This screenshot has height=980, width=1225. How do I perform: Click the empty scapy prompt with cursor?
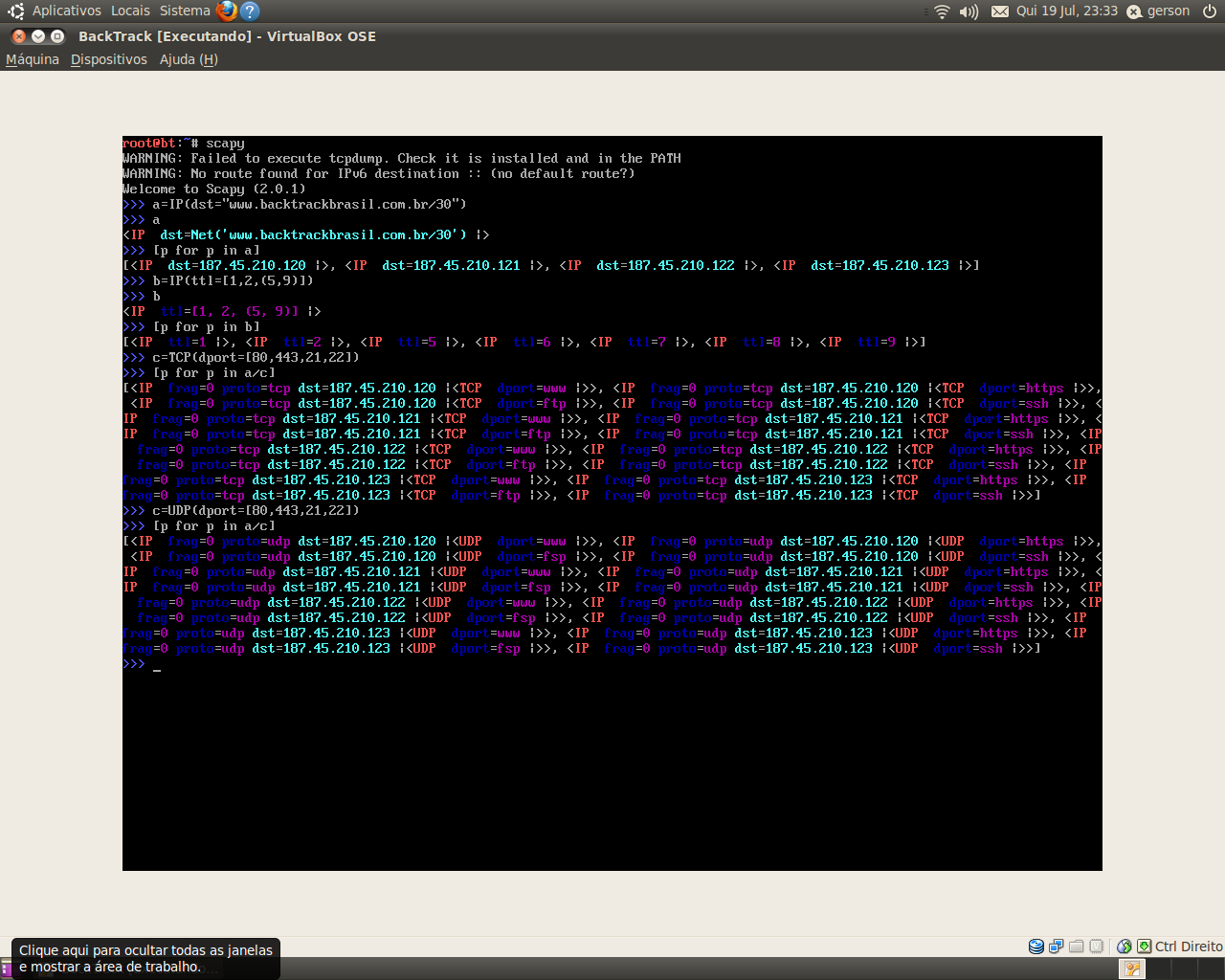142,664
